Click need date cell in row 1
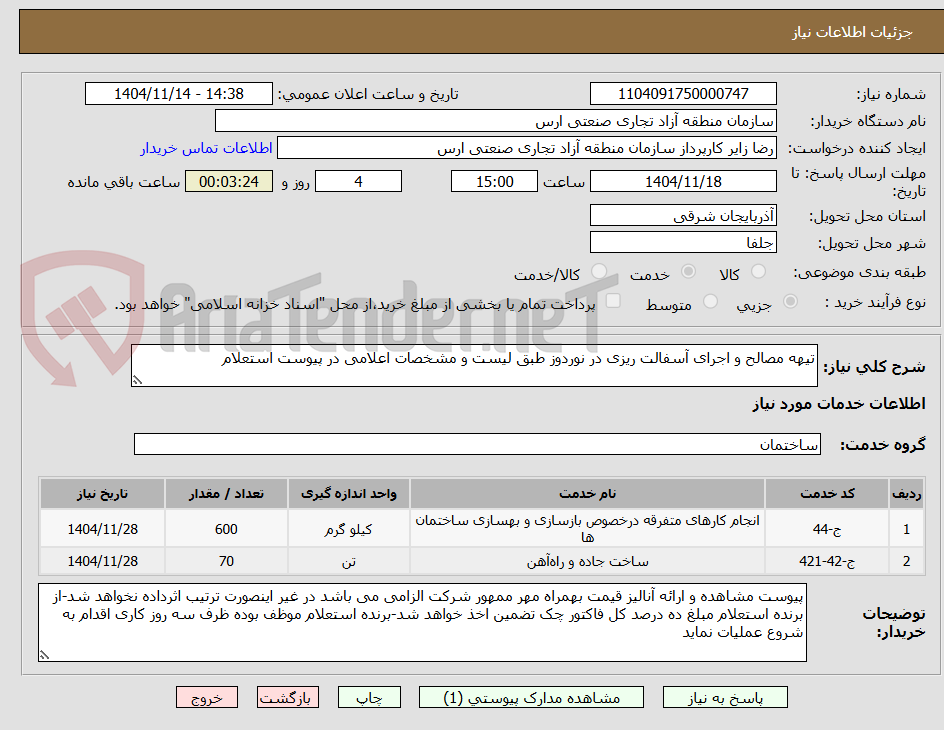The height and width of the screenshot is (730, 944). click(x=102, y=529)
